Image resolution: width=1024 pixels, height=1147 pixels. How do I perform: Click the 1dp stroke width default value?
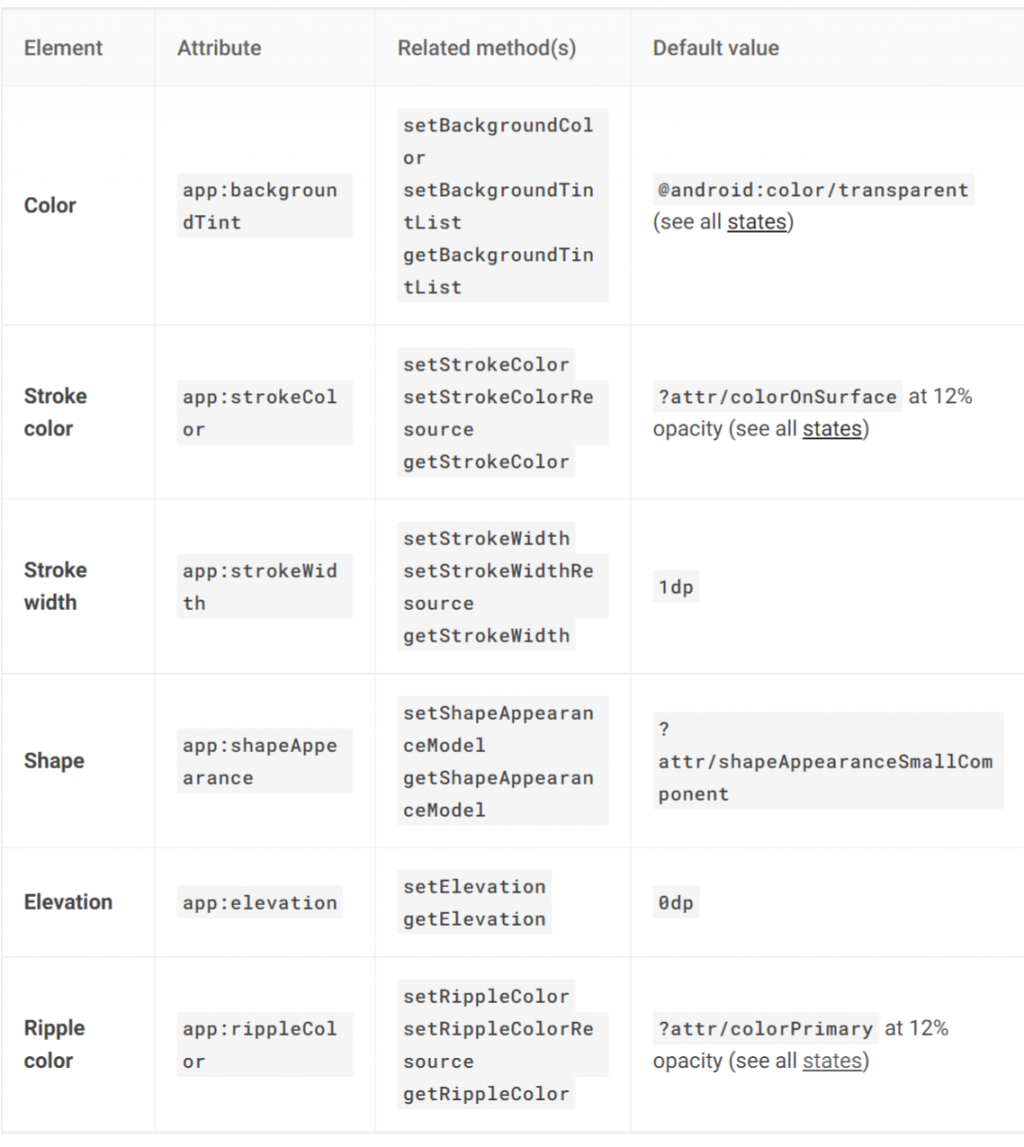(675, 587)
